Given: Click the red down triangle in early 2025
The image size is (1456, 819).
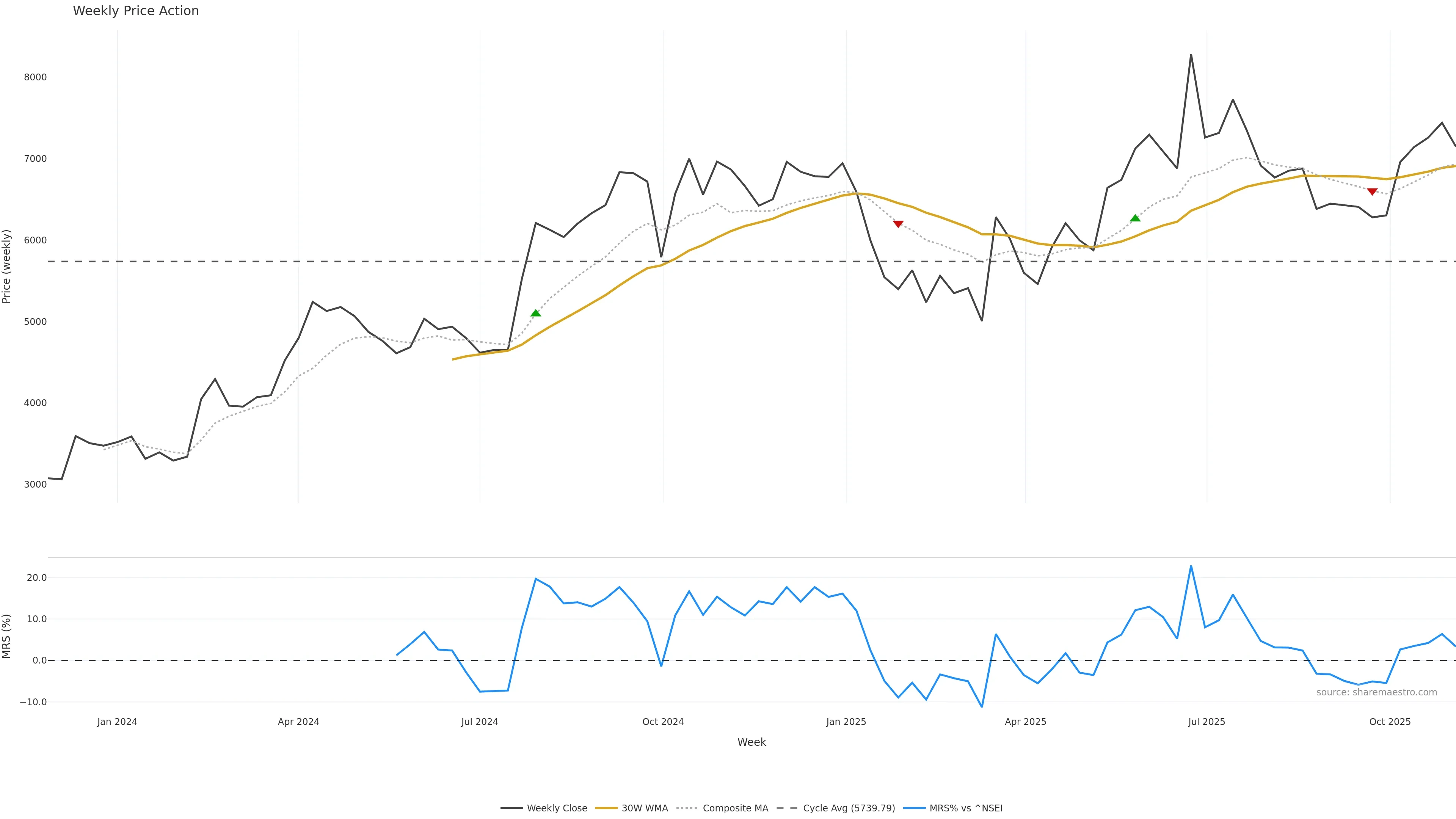Looking at the screenshot, I should point(898,224).
